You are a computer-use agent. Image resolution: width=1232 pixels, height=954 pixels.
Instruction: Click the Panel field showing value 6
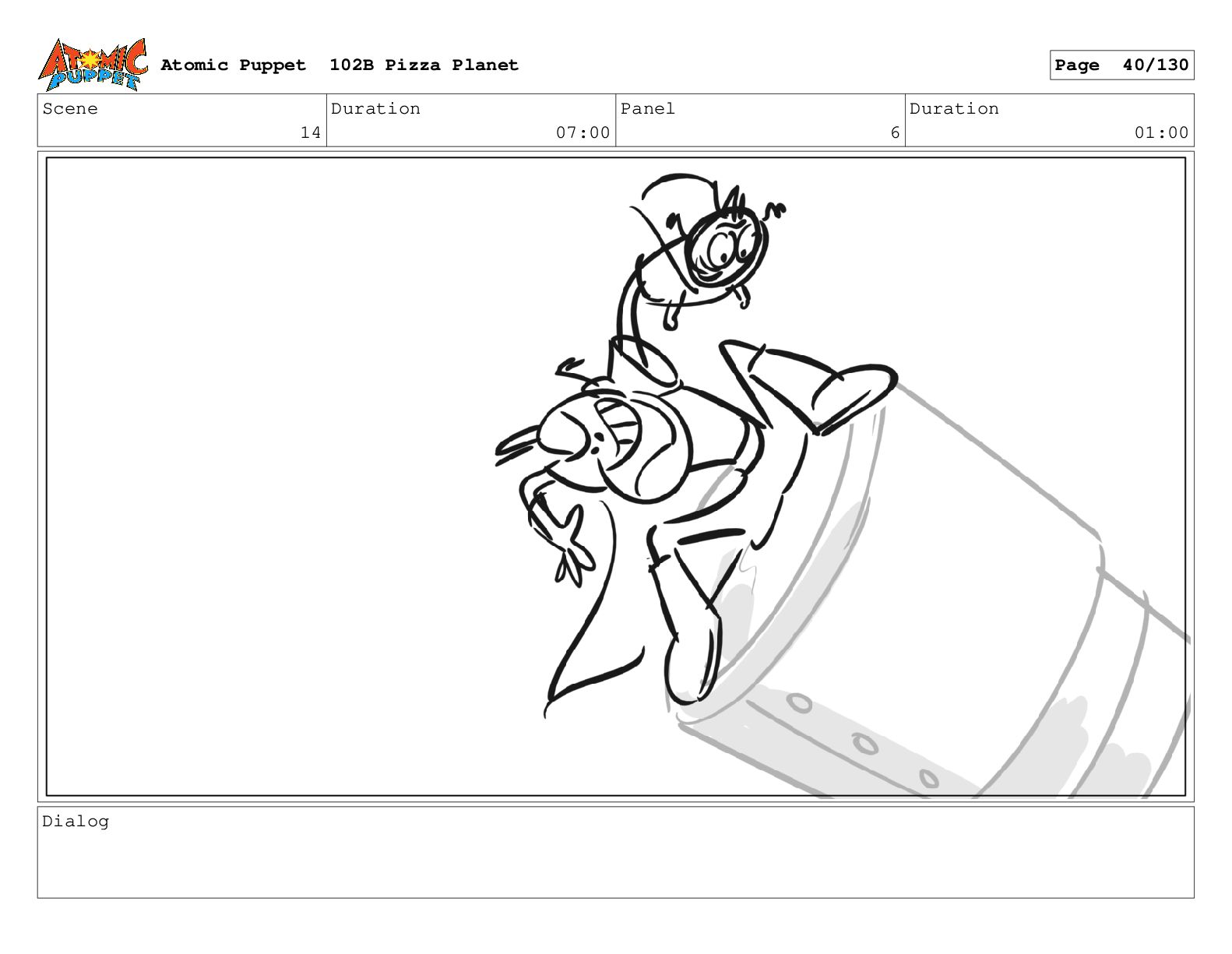[760, 121]
